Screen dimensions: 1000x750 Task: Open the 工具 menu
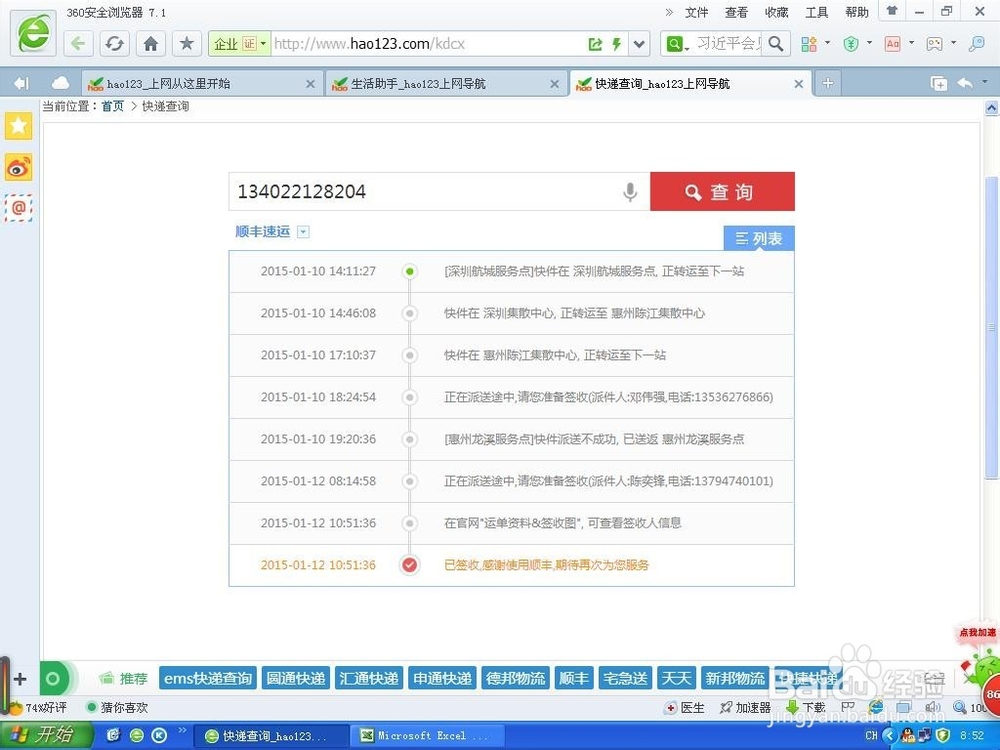817,12
